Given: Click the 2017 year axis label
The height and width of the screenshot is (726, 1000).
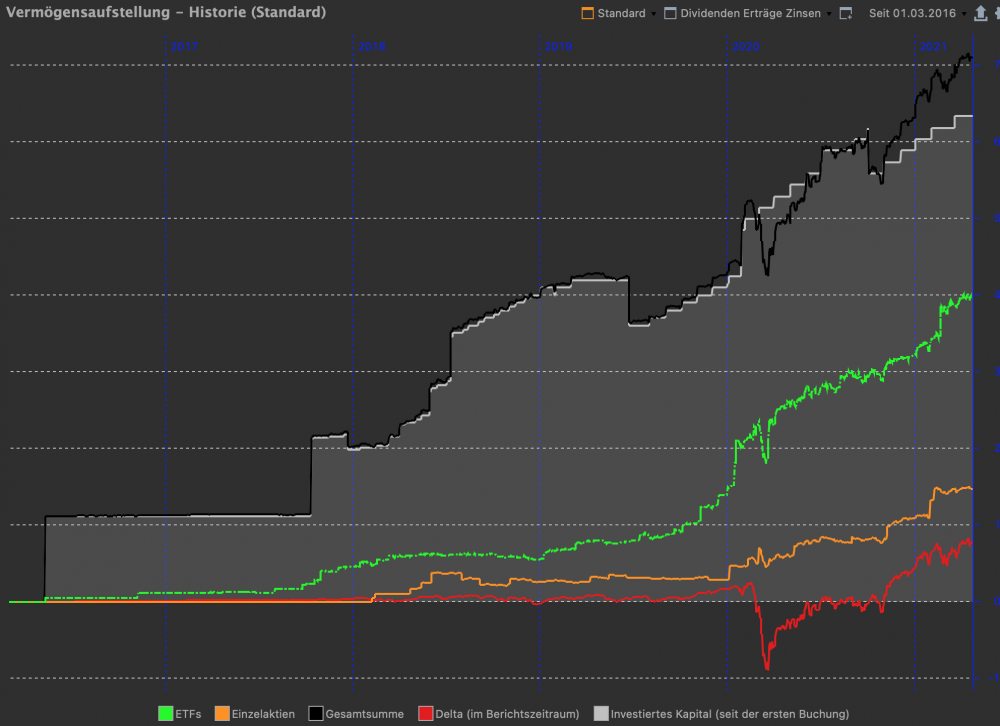Looking at the screenshot, I should pyautogui.click(x=184, y=47).
